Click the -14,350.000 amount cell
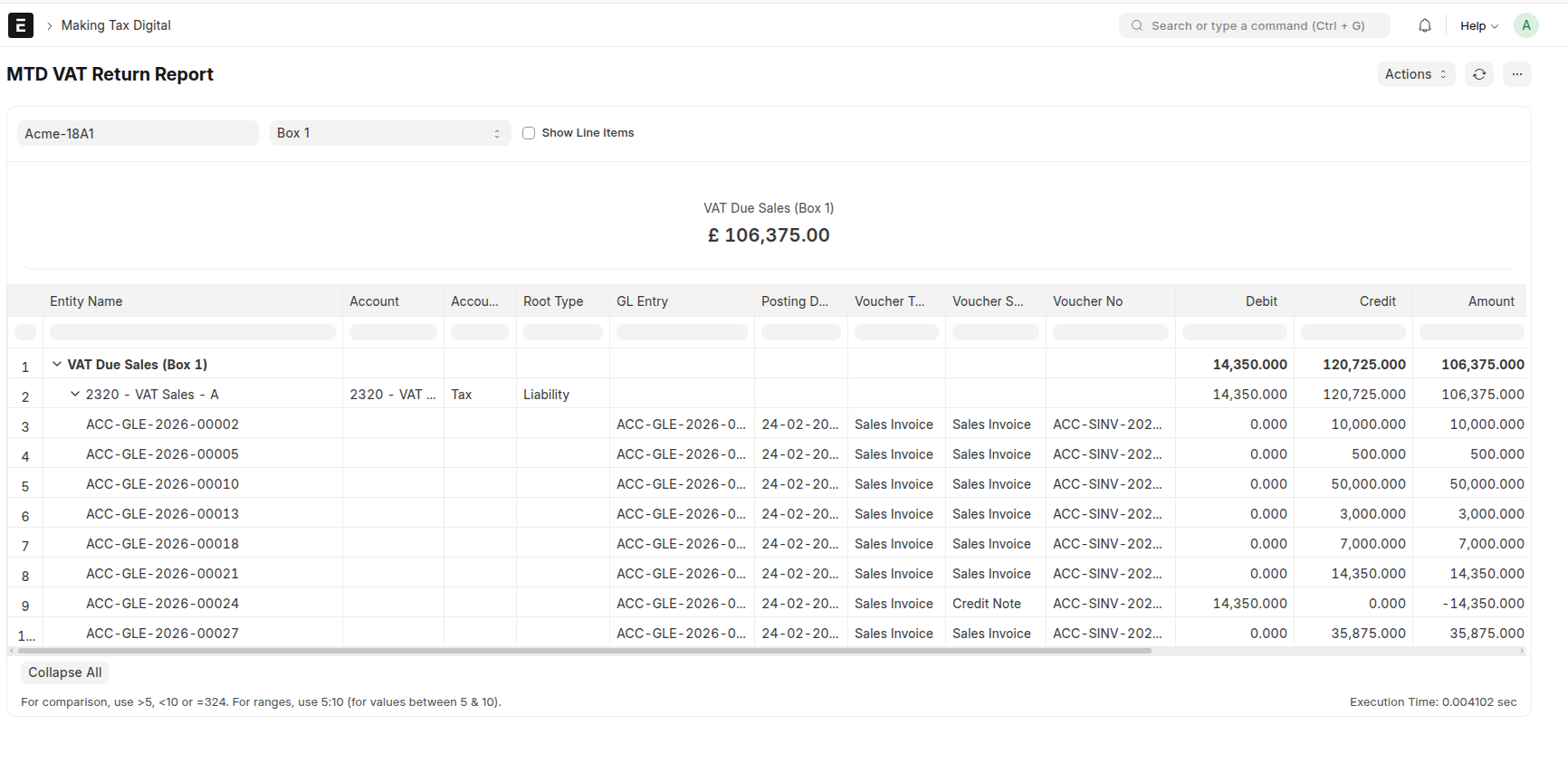 pyautogui.click(x=1470, y=603)
